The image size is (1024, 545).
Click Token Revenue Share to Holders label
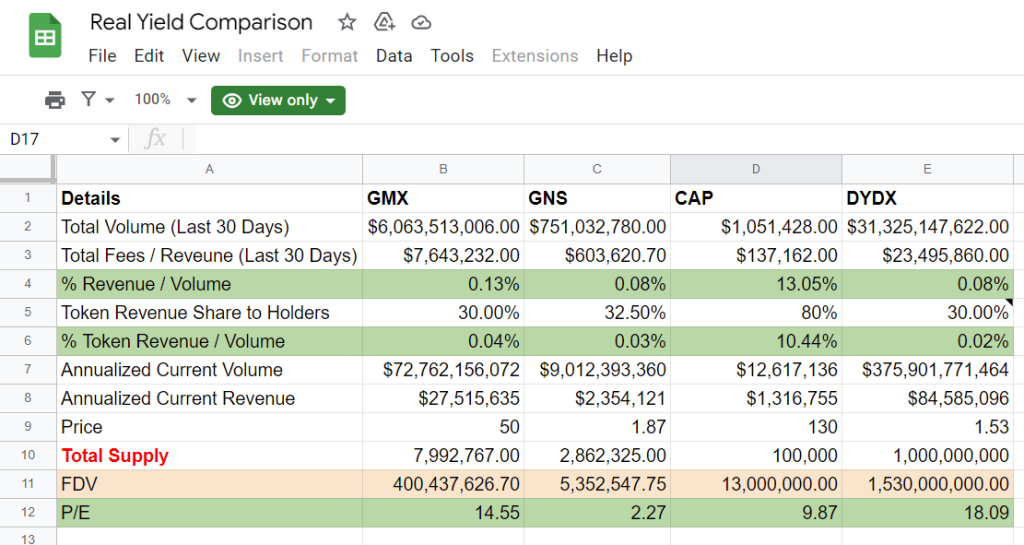pos(210,313)
